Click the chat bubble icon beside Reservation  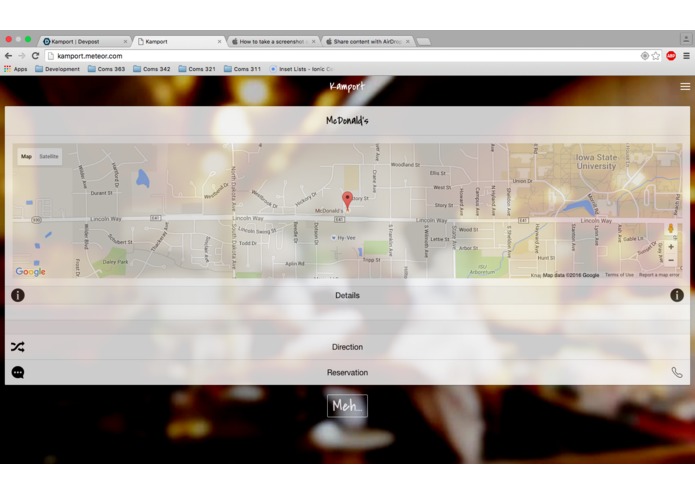(18, 373)
